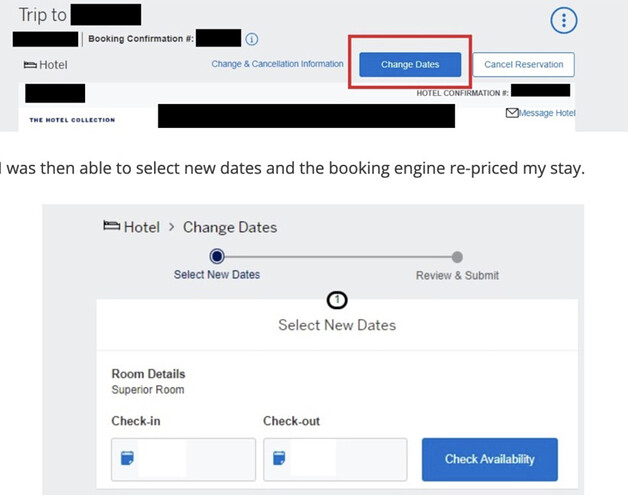
Task: Click Hotel in the breadcrumb trail
Action: point(142,227)
